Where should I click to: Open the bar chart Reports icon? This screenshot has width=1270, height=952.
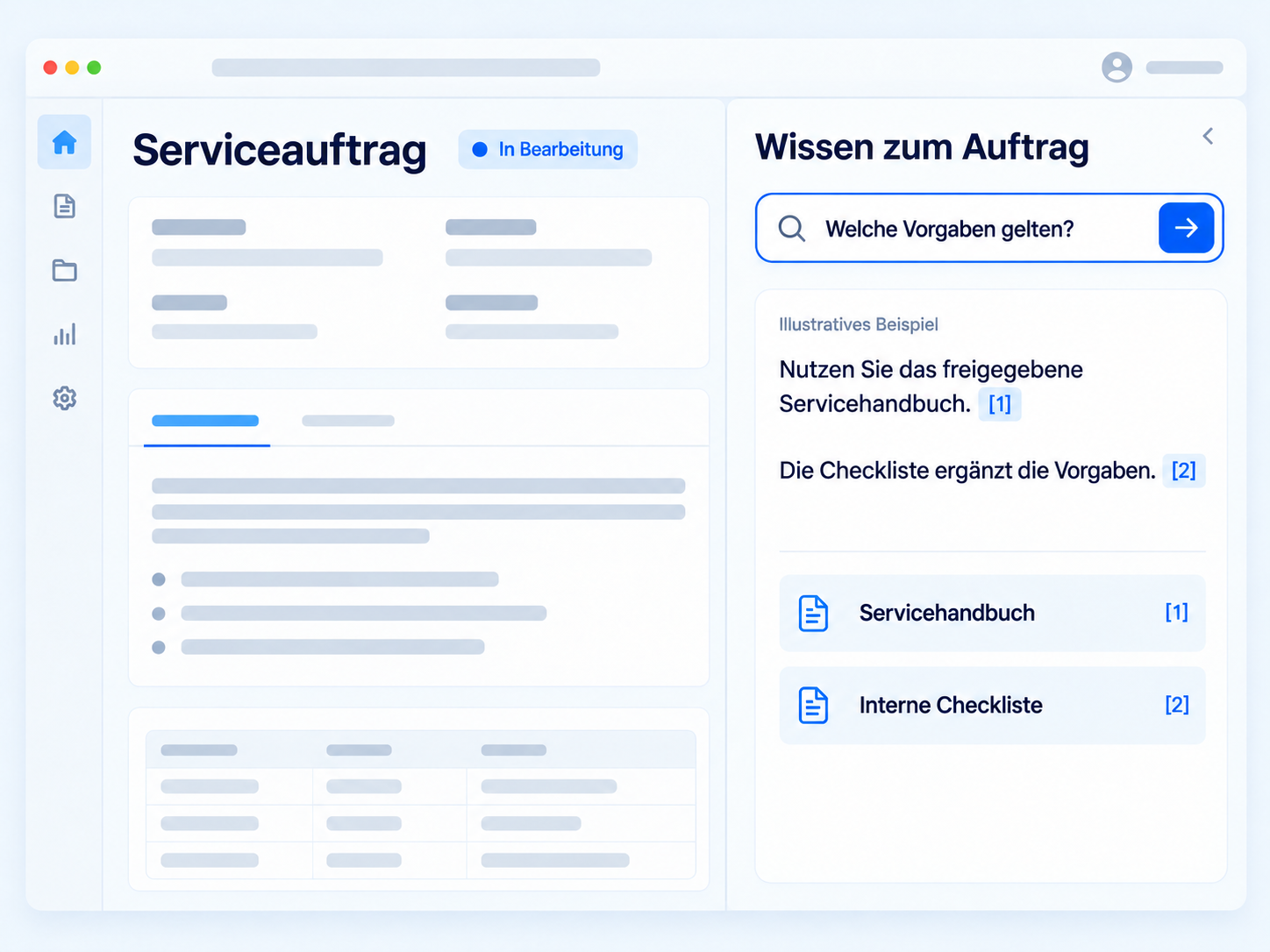click(x=64, y=334)
